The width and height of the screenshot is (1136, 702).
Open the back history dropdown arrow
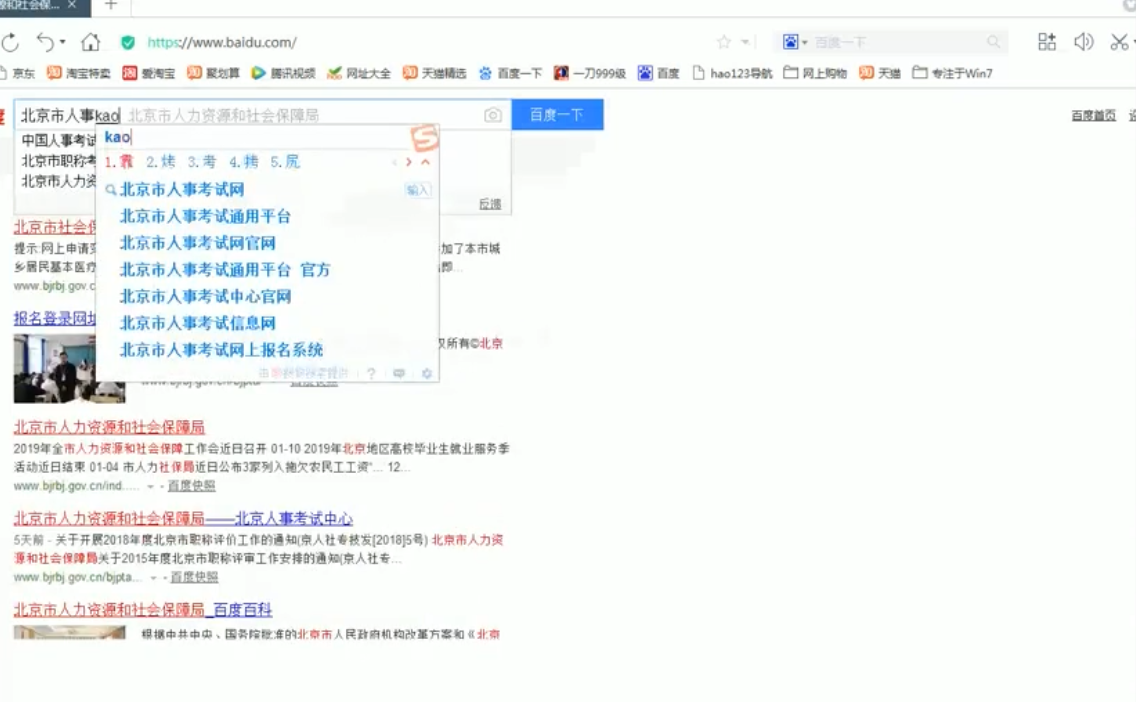62,42
